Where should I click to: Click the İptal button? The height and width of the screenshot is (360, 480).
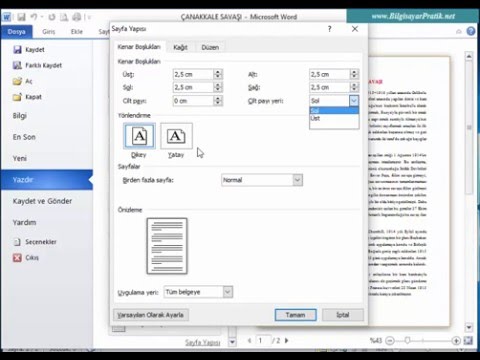tap(343, 315)
